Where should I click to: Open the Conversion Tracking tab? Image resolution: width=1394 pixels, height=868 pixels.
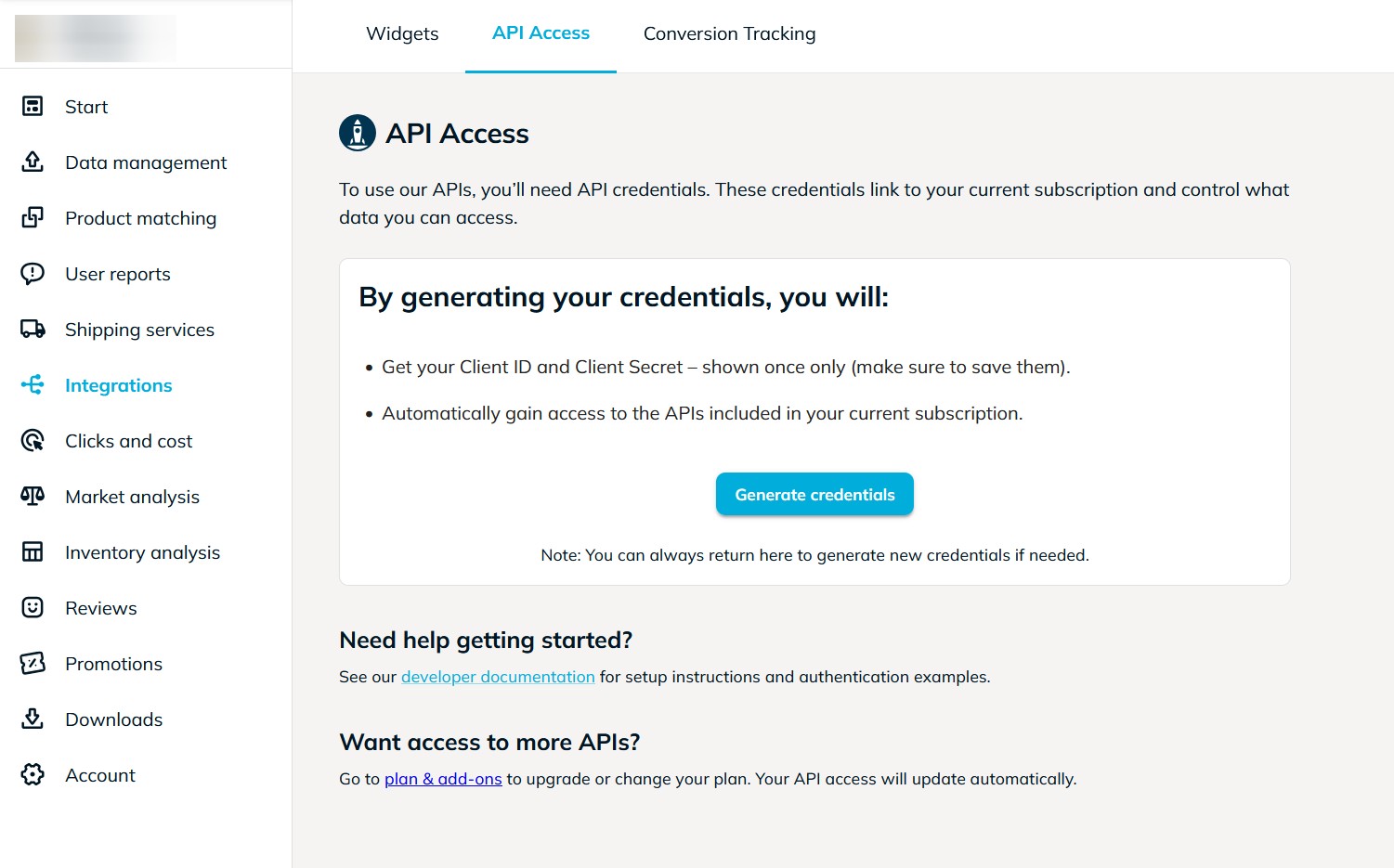728,33
